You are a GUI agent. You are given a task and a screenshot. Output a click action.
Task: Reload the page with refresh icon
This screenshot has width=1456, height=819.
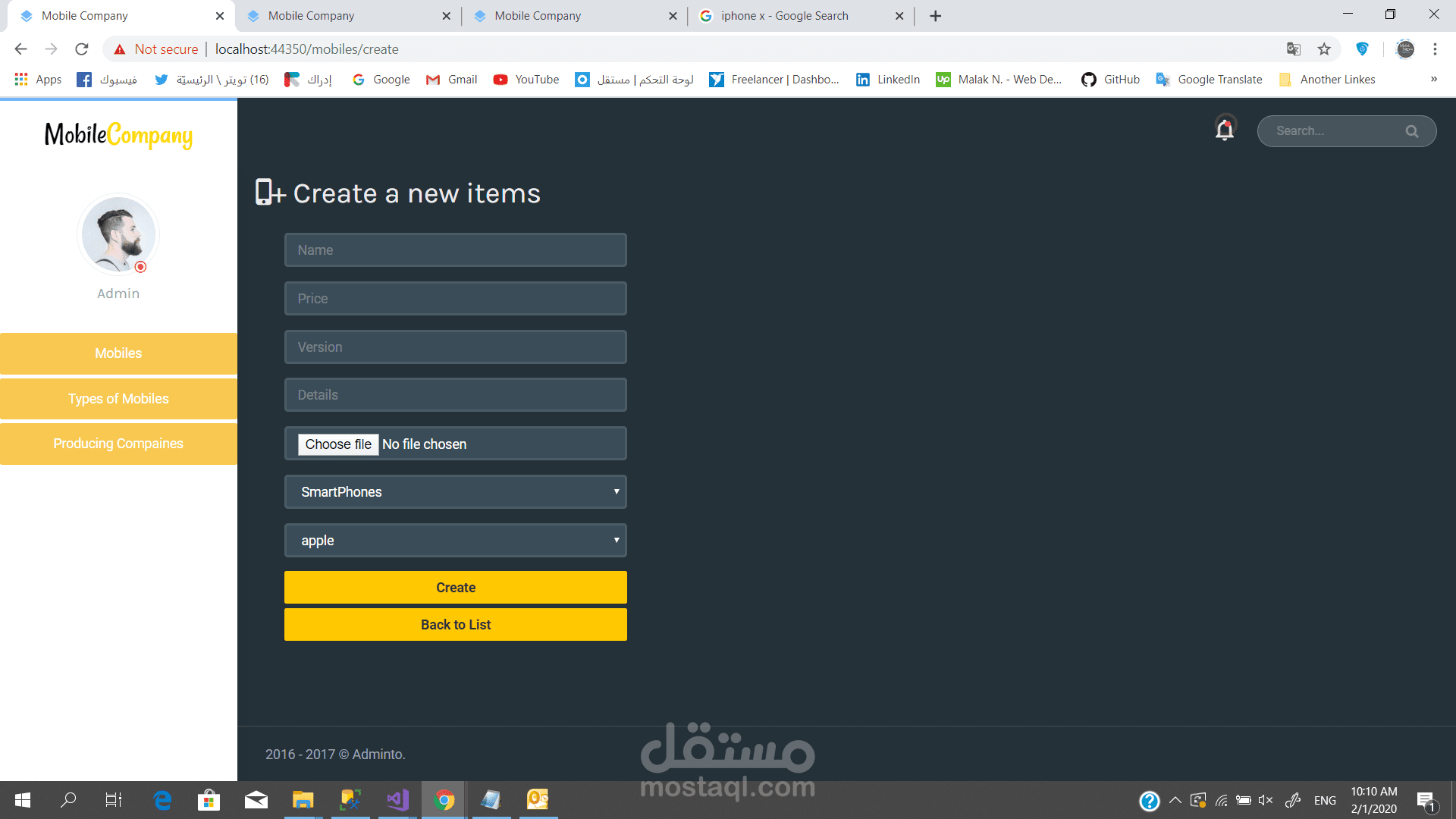82,49
